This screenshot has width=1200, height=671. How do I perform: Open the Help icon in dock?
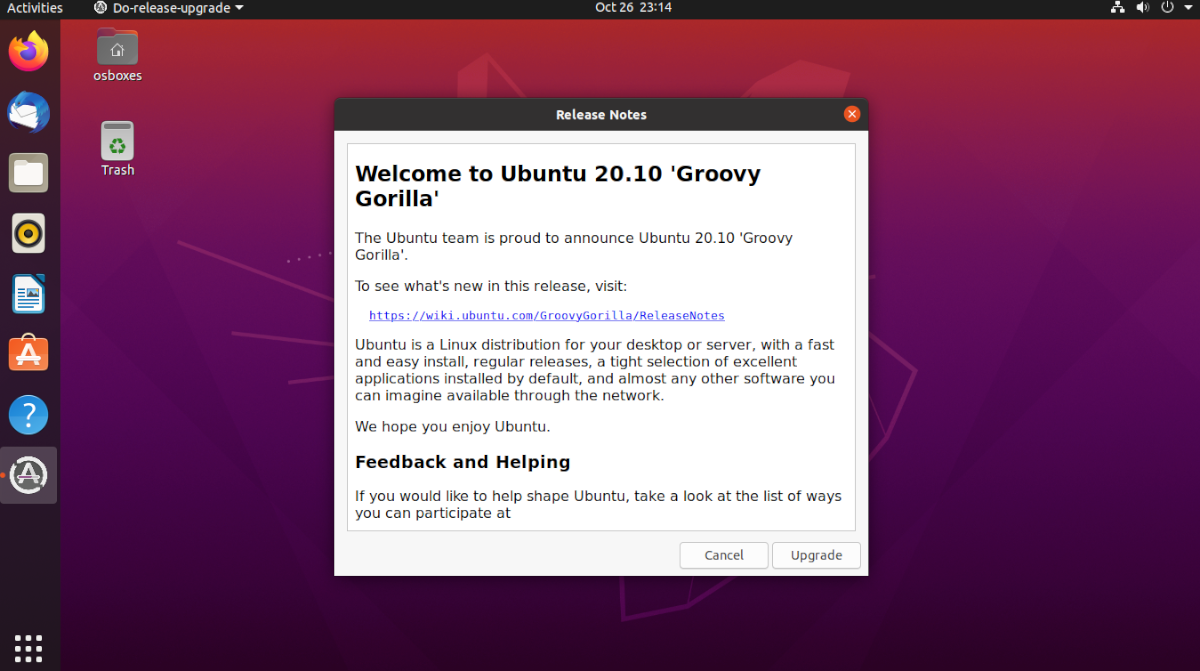(28, 414)
